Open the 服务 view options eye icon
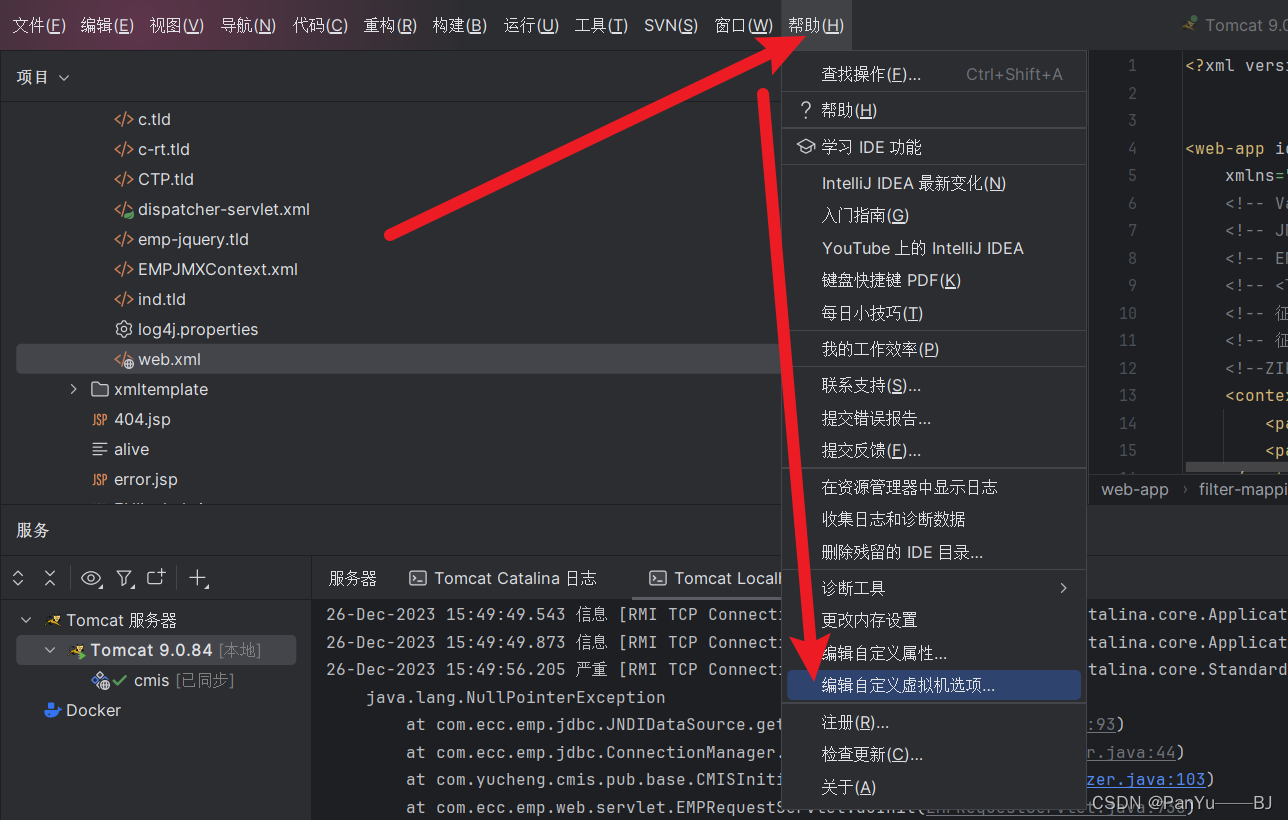 pyautogui.click(x=91, y=578)
